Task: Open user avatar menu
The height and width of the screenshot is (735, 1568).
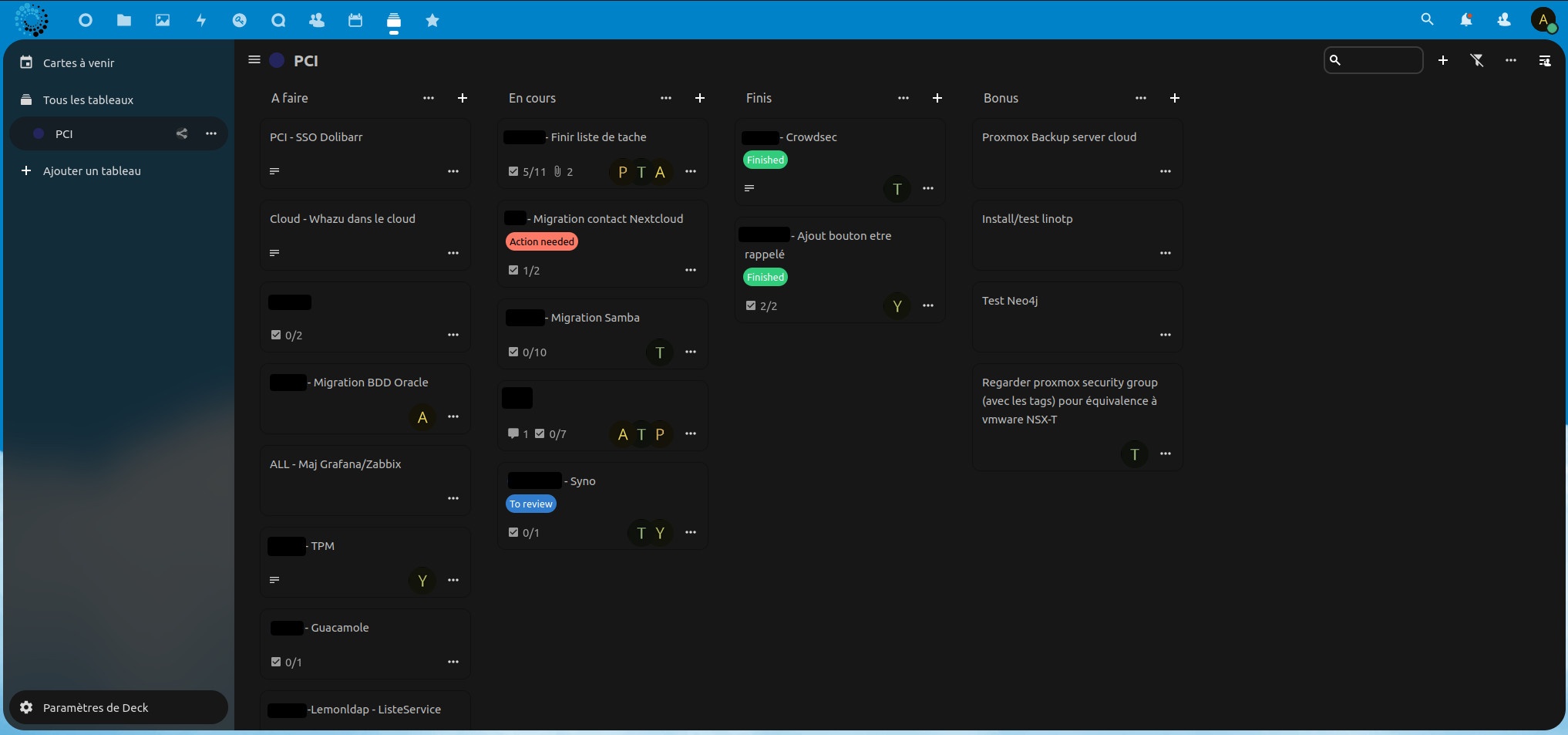Action: pos(1543,20)
